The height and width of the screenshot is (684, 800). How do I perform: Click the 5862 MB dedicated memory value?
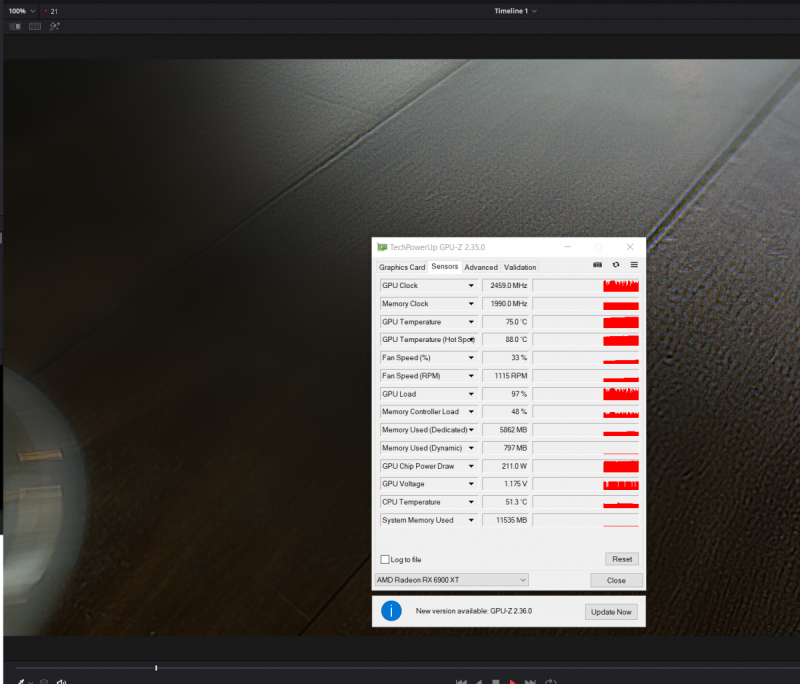point(506,430)
